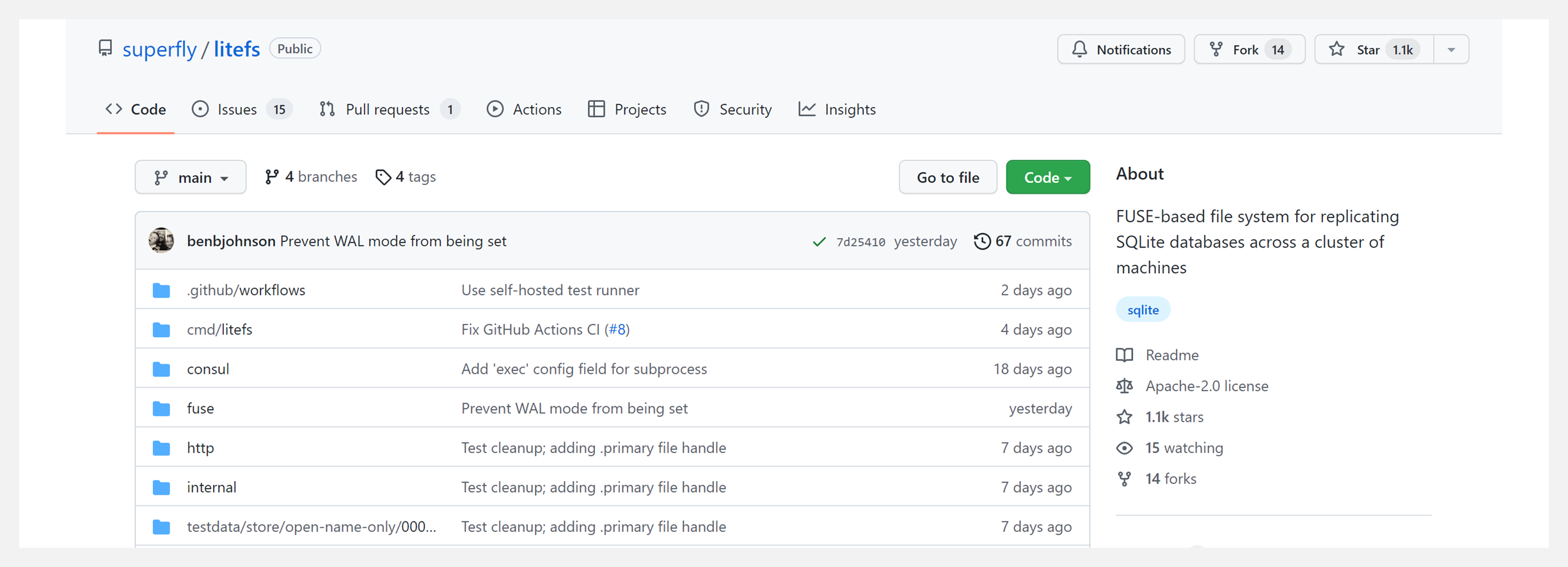
Task: Click the scales icon beside license
Action: (x=1125, y=386)
